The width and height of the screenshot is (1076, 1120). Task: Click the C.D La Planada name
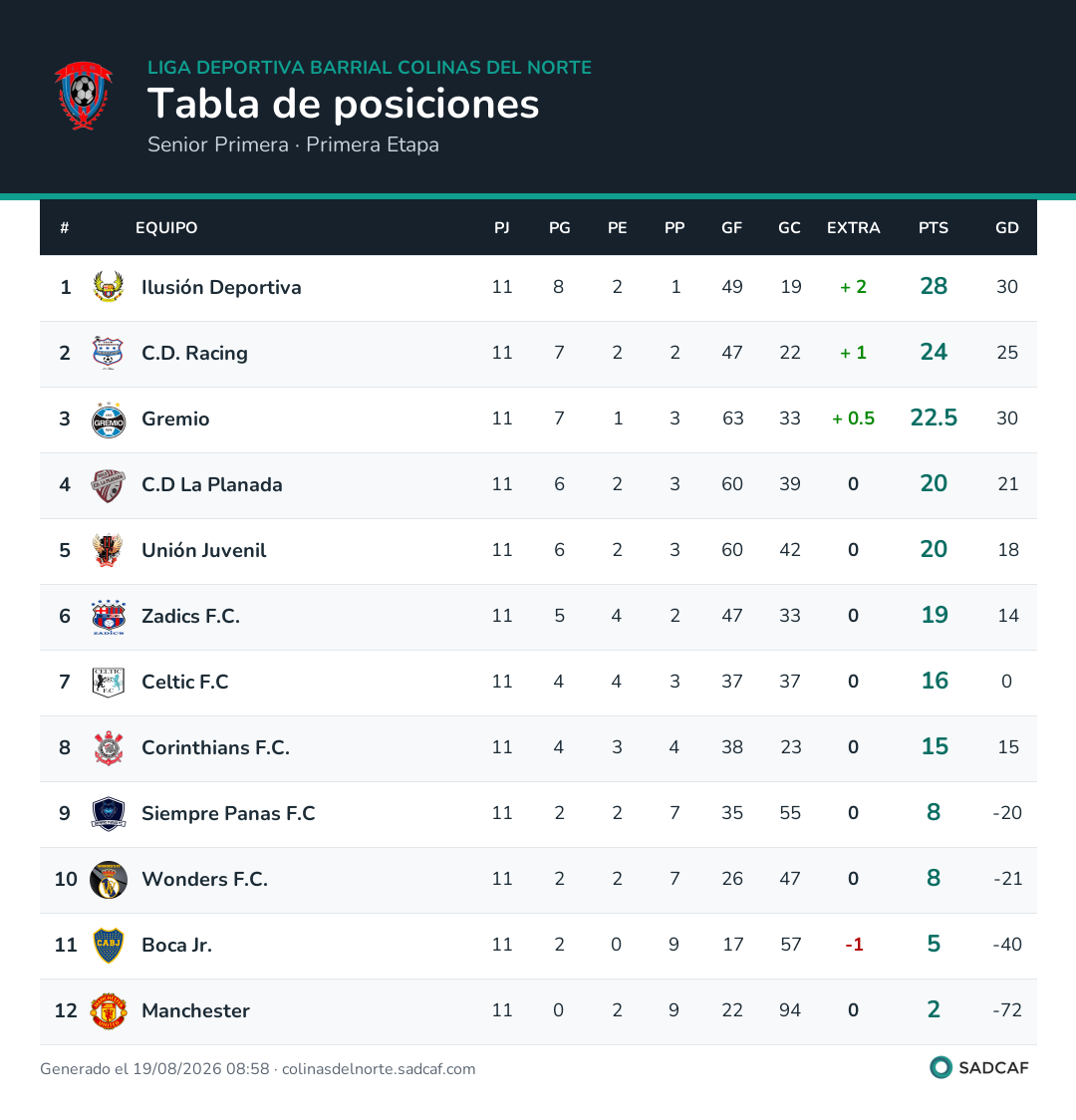pyautogui.click(x=212, y=484)
